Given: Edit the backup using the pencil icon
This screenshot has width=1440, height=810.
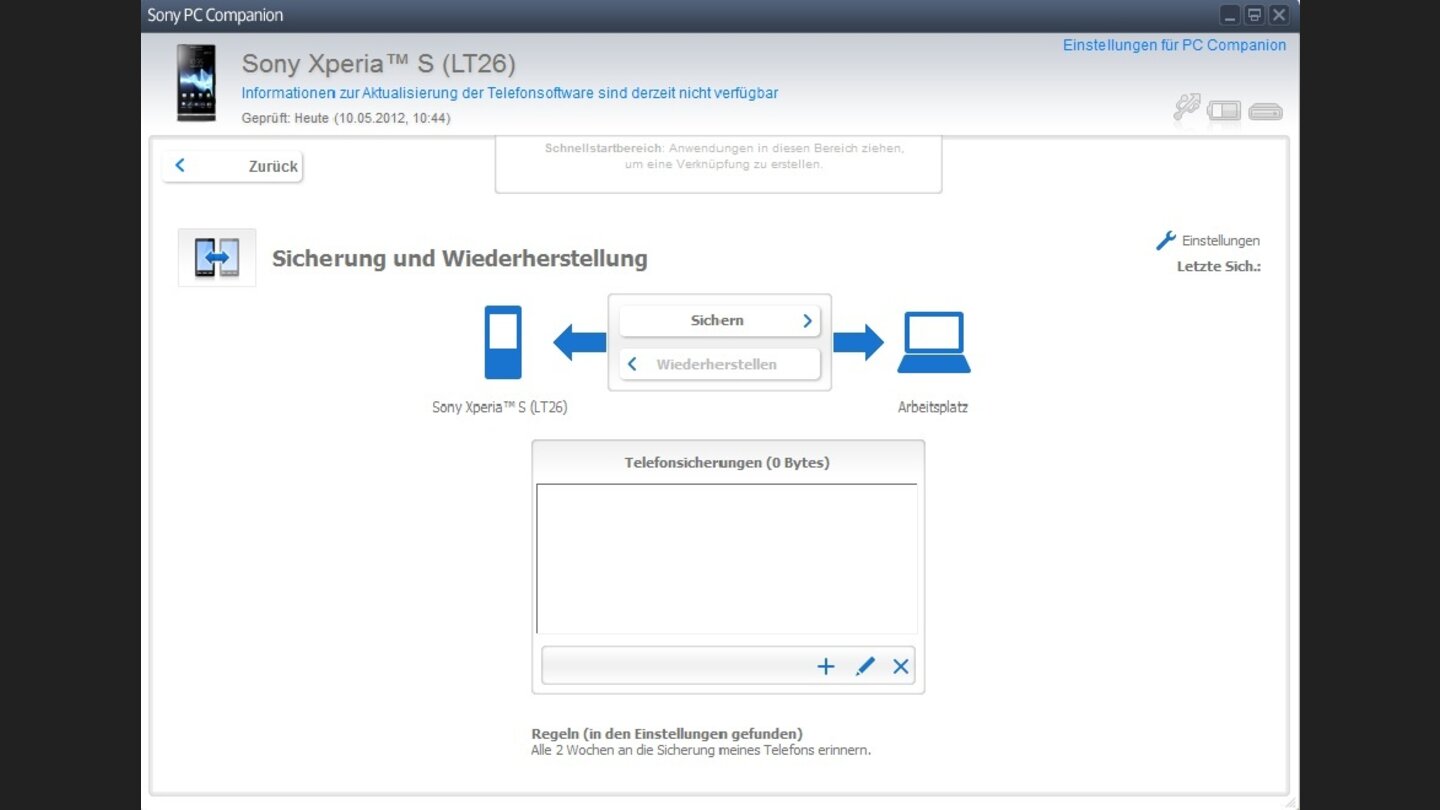Looking at the screenshot, I should pyautogui.click(x=865, y=666).
